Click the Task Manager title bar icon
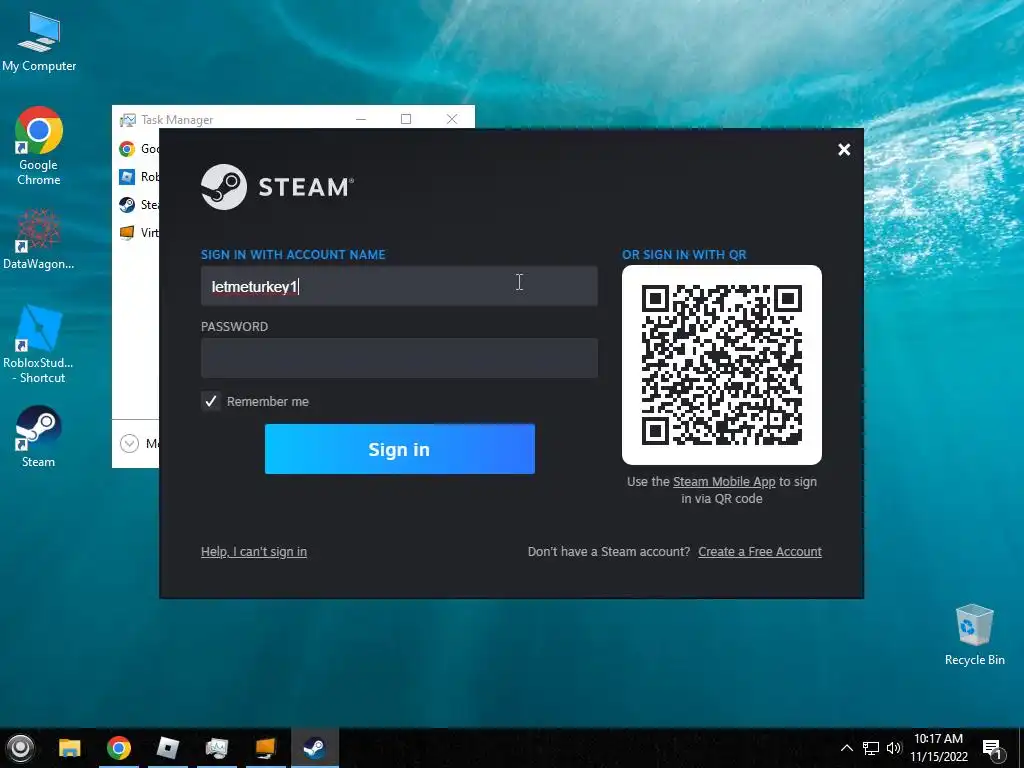 [127, 120]
